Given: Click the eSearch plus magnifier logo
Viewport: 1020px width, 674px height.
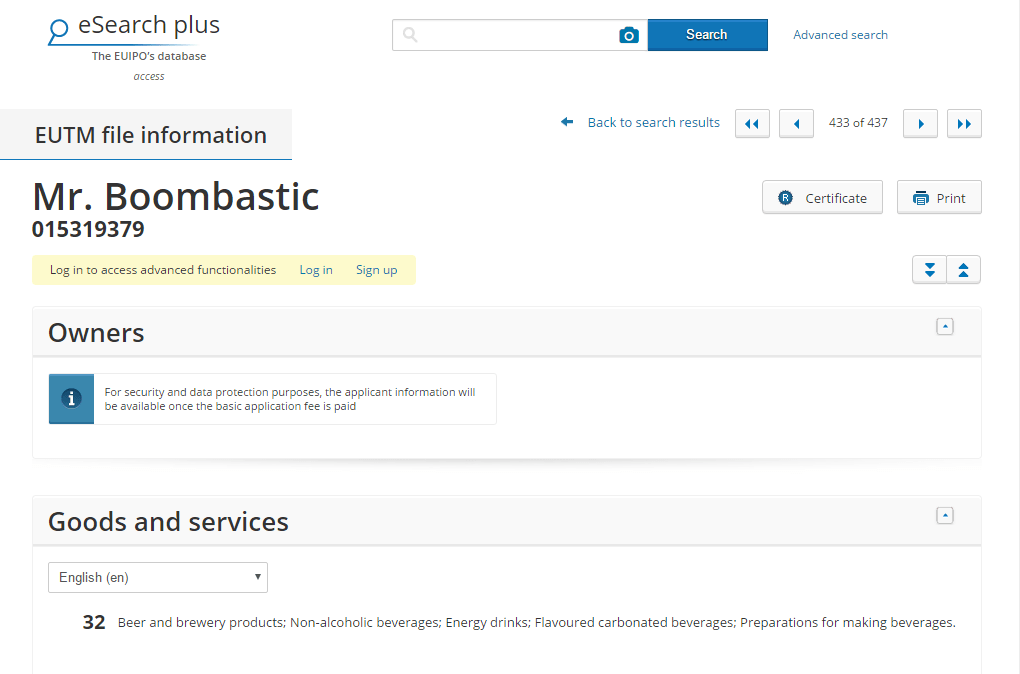Looking at the screenshot, I should coord(59,31).
